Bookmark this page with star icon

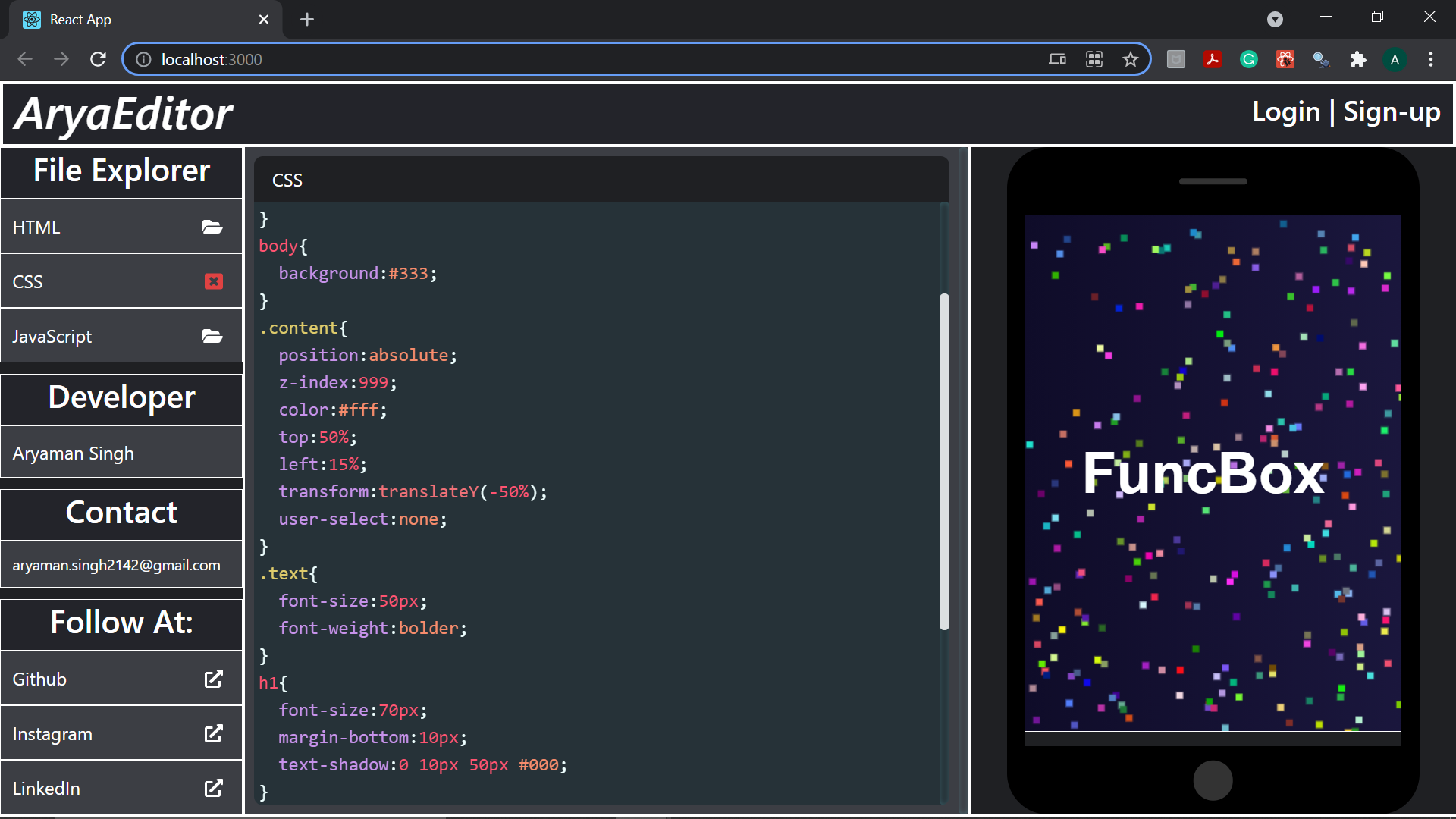1131,59
